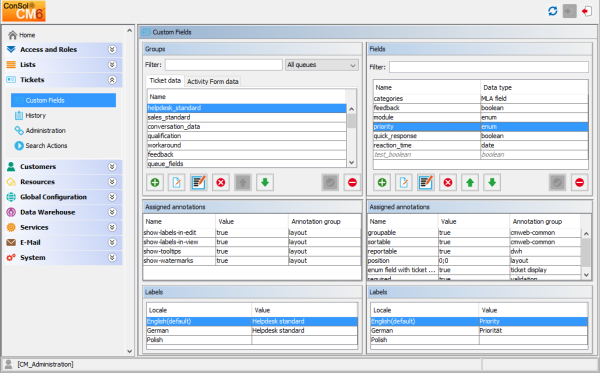Select the conversation_data group row
The height and width of the screenshot is (373, 600).
point(247,127)
